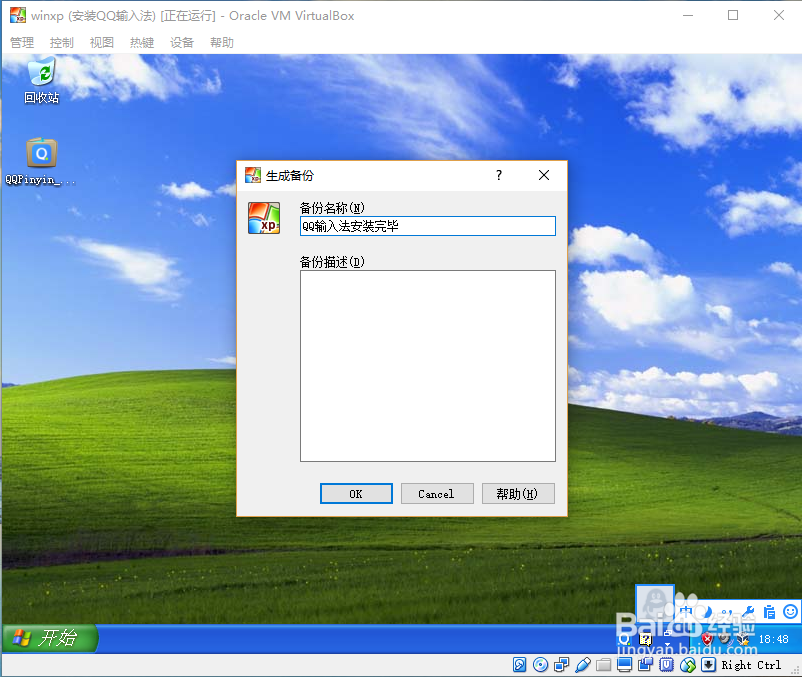Toggle full/half-width moon icon
The width and height of the screenshot is (802, 677).
pos(707,613)
